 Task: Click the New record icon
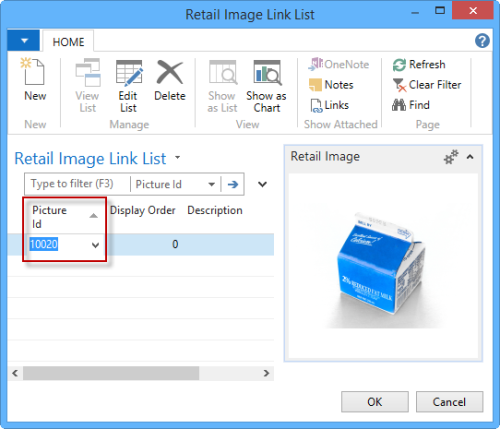34,71
